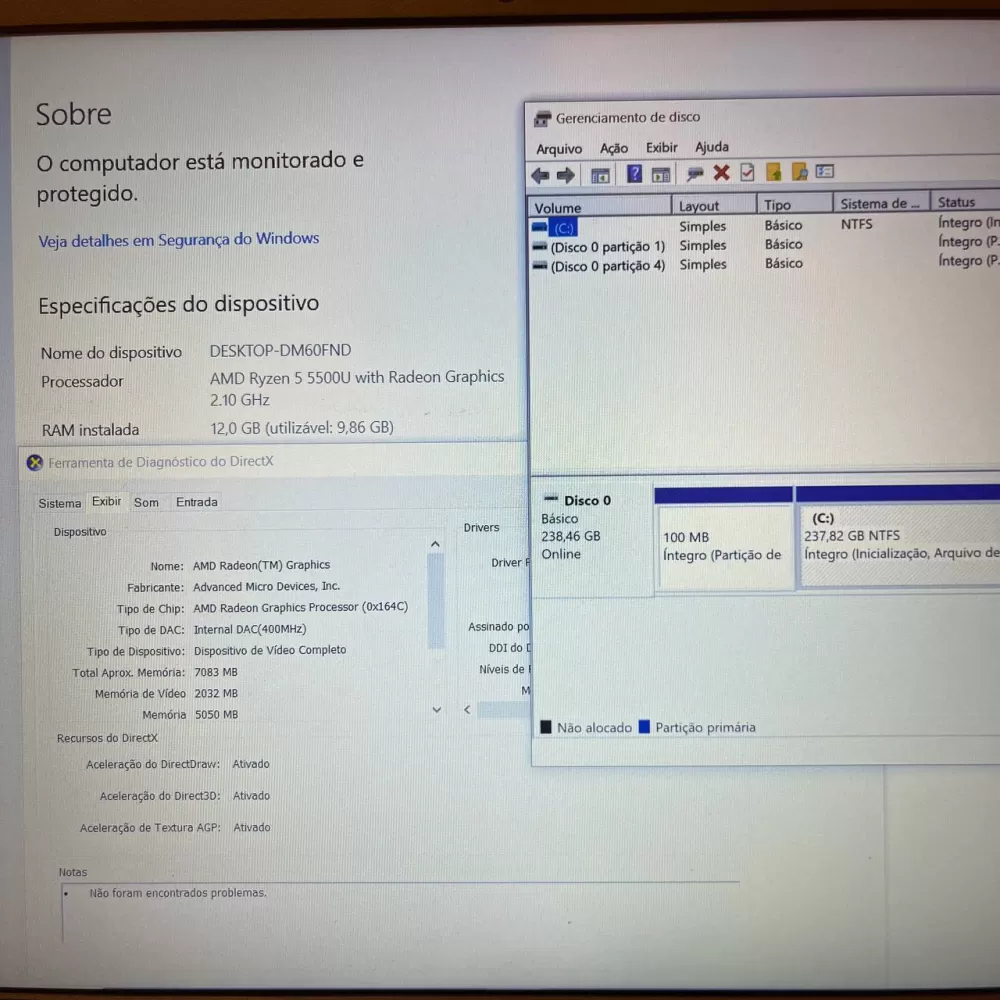Switch to the Som tab
Screen dimensions: 1000x1000
146,503
